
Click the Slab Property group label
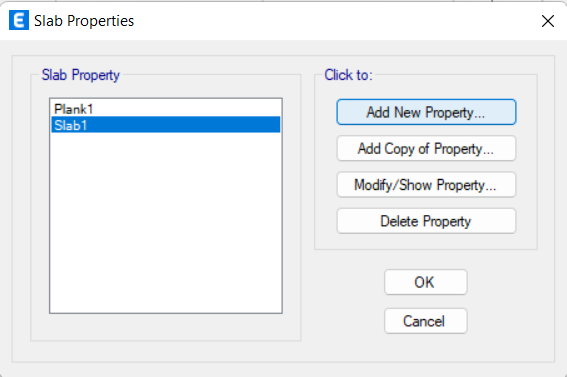point(81,75)
